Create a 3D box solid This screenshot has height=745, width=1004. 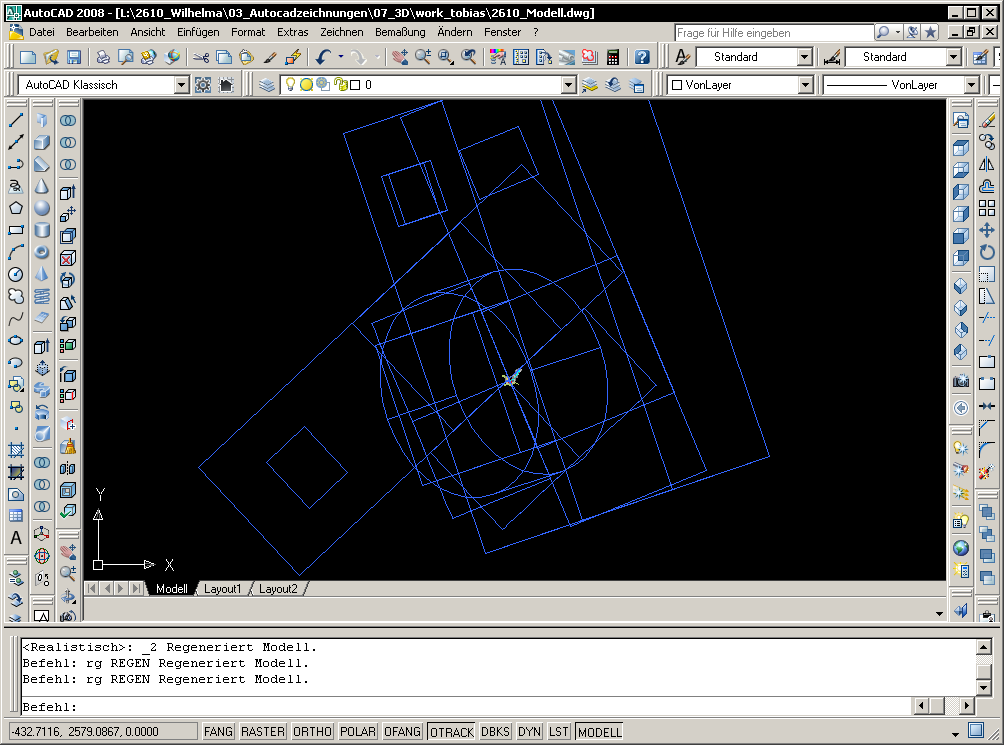tap(42, 142)
